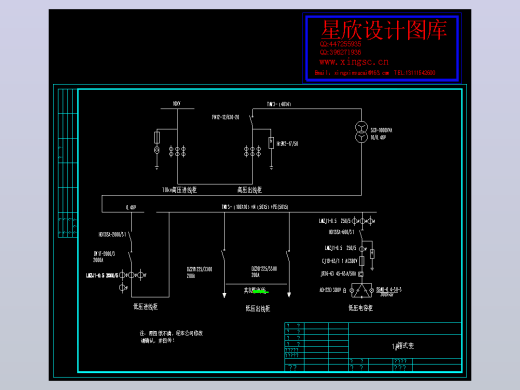
Task: Select the note text starting with 注
Action: point(171,337)
